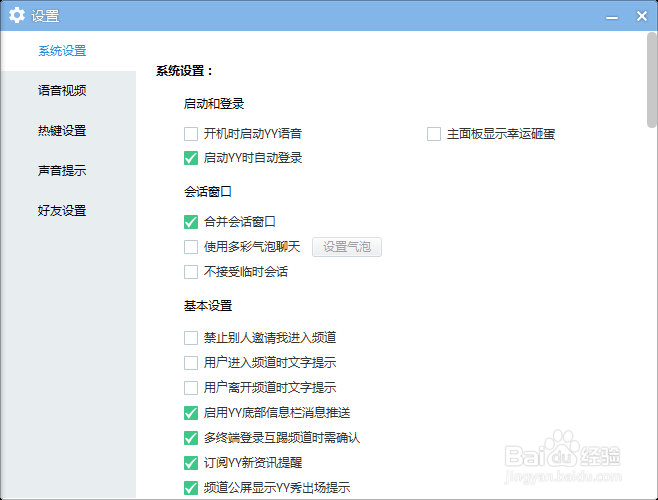Uncheck 频道公屏显示YY秀出场提示

[x=191, y=488]
